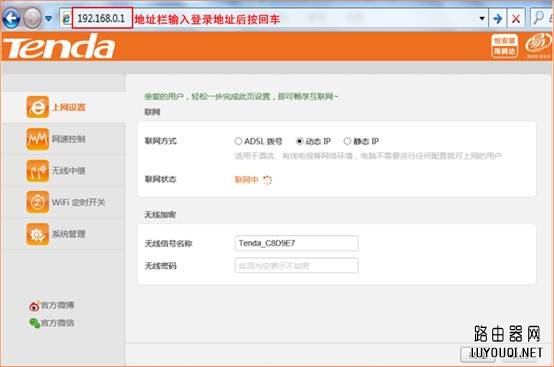Viewport: 554px width, 367px height.
Task: Click the browser back arrow button
Action: (11, 18)
